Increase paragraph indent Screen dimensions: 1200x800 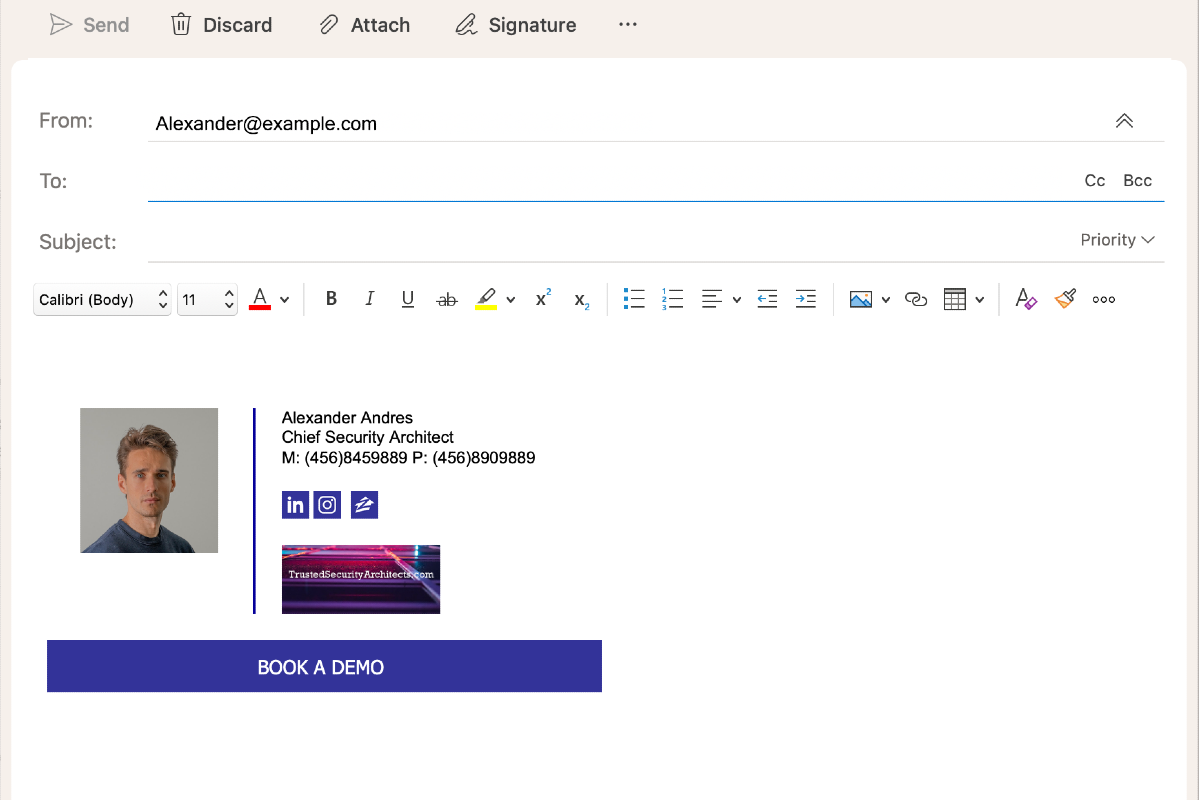point(806,299)
